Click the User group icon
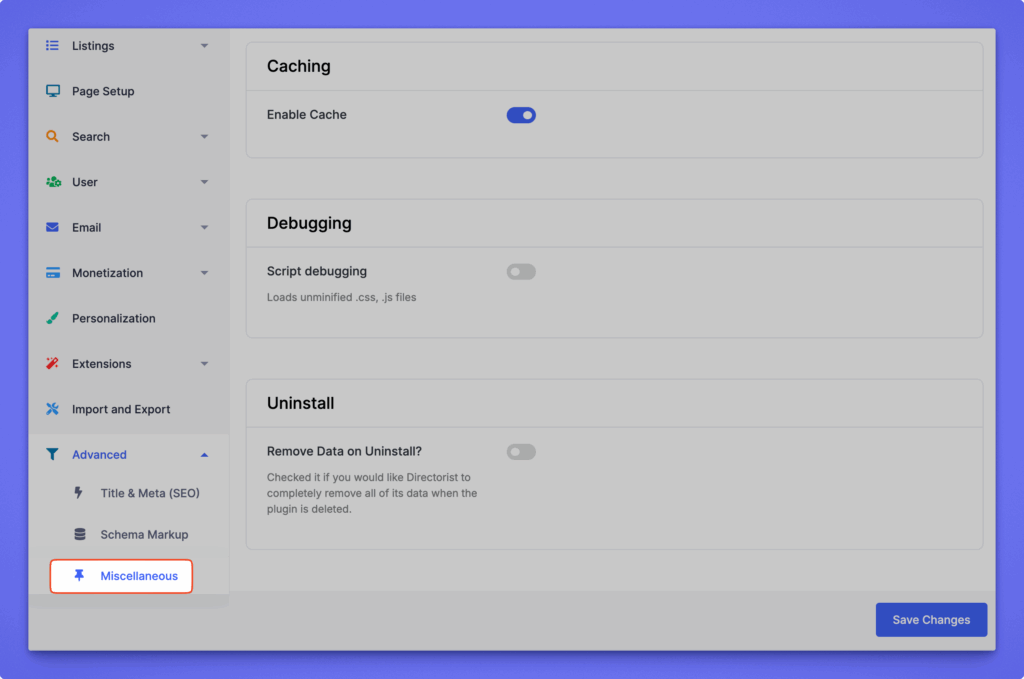This screenshot has height=679, width=1024. (53, 182)
